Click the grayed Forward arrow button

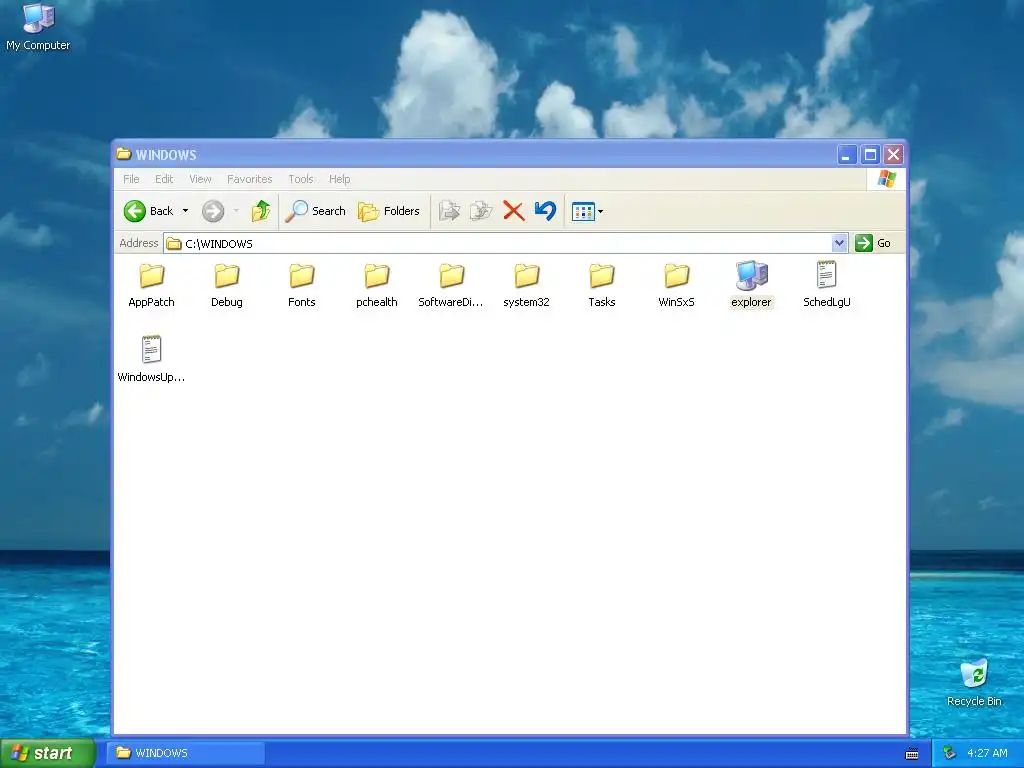(x=213, y=211)
